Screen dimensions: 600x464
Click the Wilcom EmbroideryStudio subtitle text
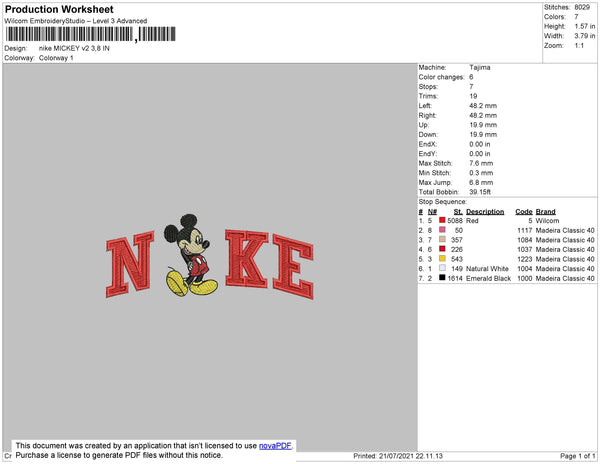click(76, 21)
